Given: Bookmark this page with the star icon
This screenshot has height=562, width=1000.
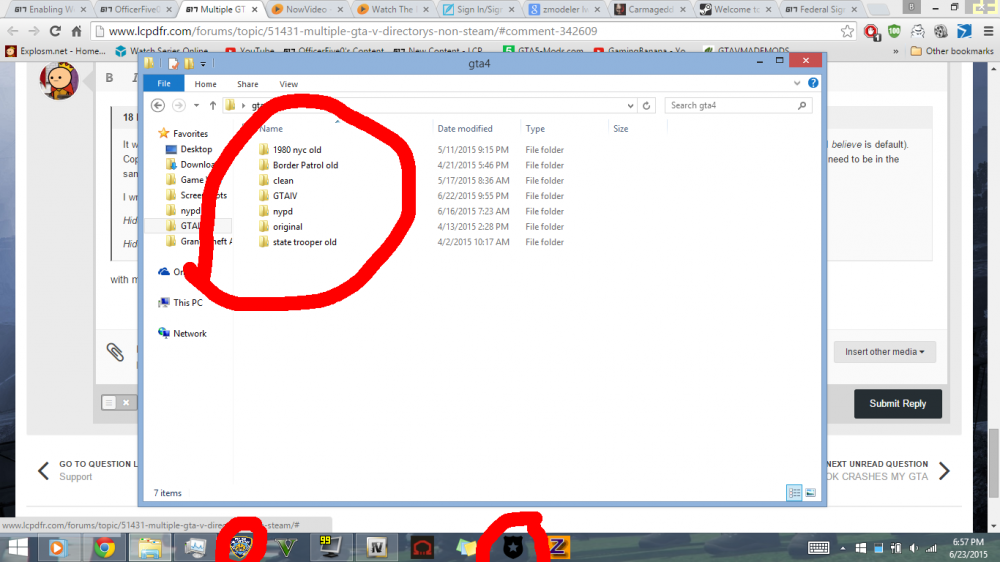Looking at the screenshot, I should [x=847, y=31].
